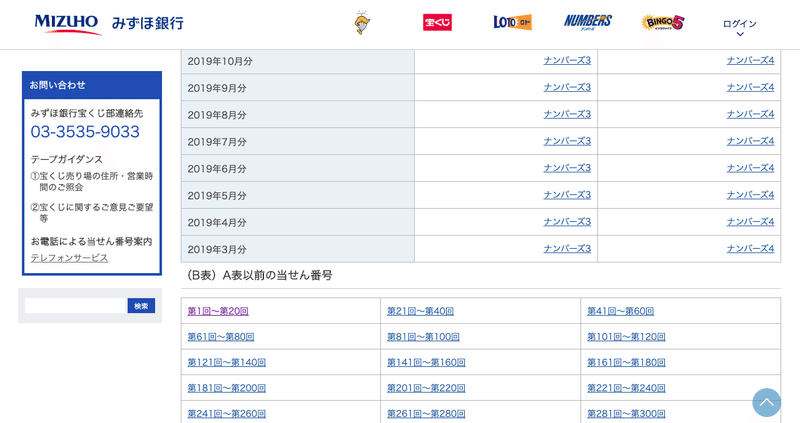Click the みずほ銀行宝くじ部連絡先 text
The height and width of the screenshot is (423, 800).
[x=87, y=113]
